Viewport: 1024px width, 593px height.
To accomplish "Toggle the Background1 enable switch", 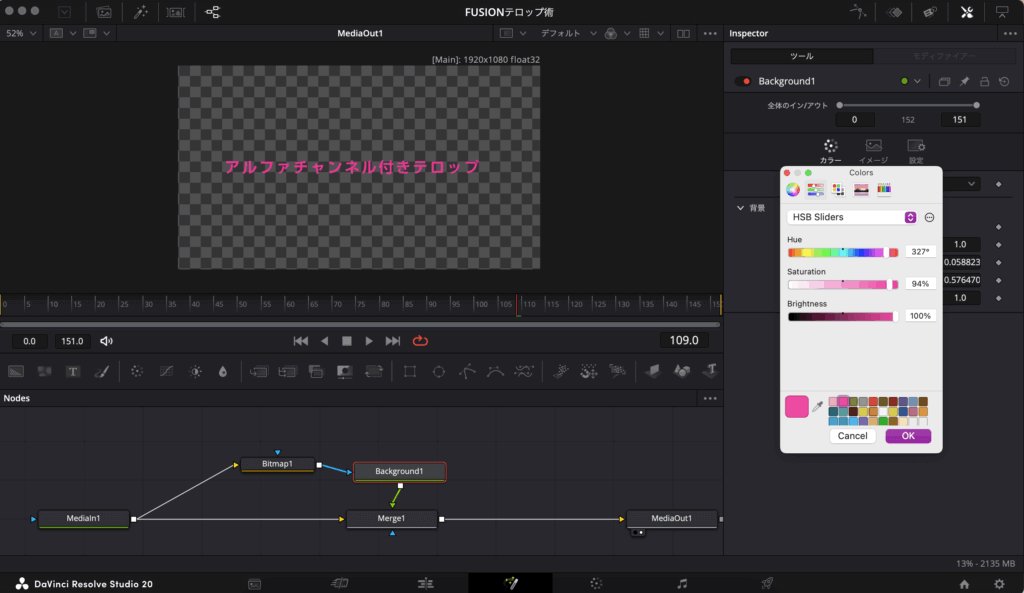I will point(743,81).
